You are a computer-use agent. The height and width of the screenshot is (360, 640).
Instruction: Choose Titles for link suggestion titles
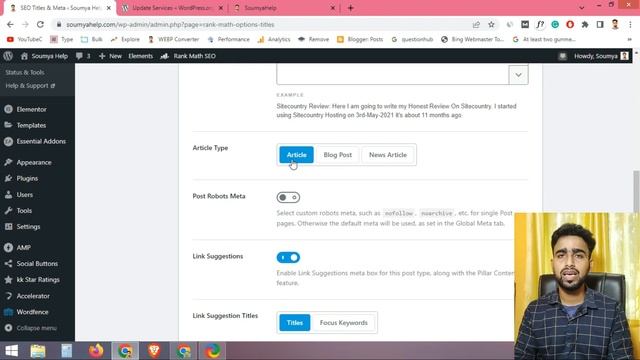coord(295,322)
